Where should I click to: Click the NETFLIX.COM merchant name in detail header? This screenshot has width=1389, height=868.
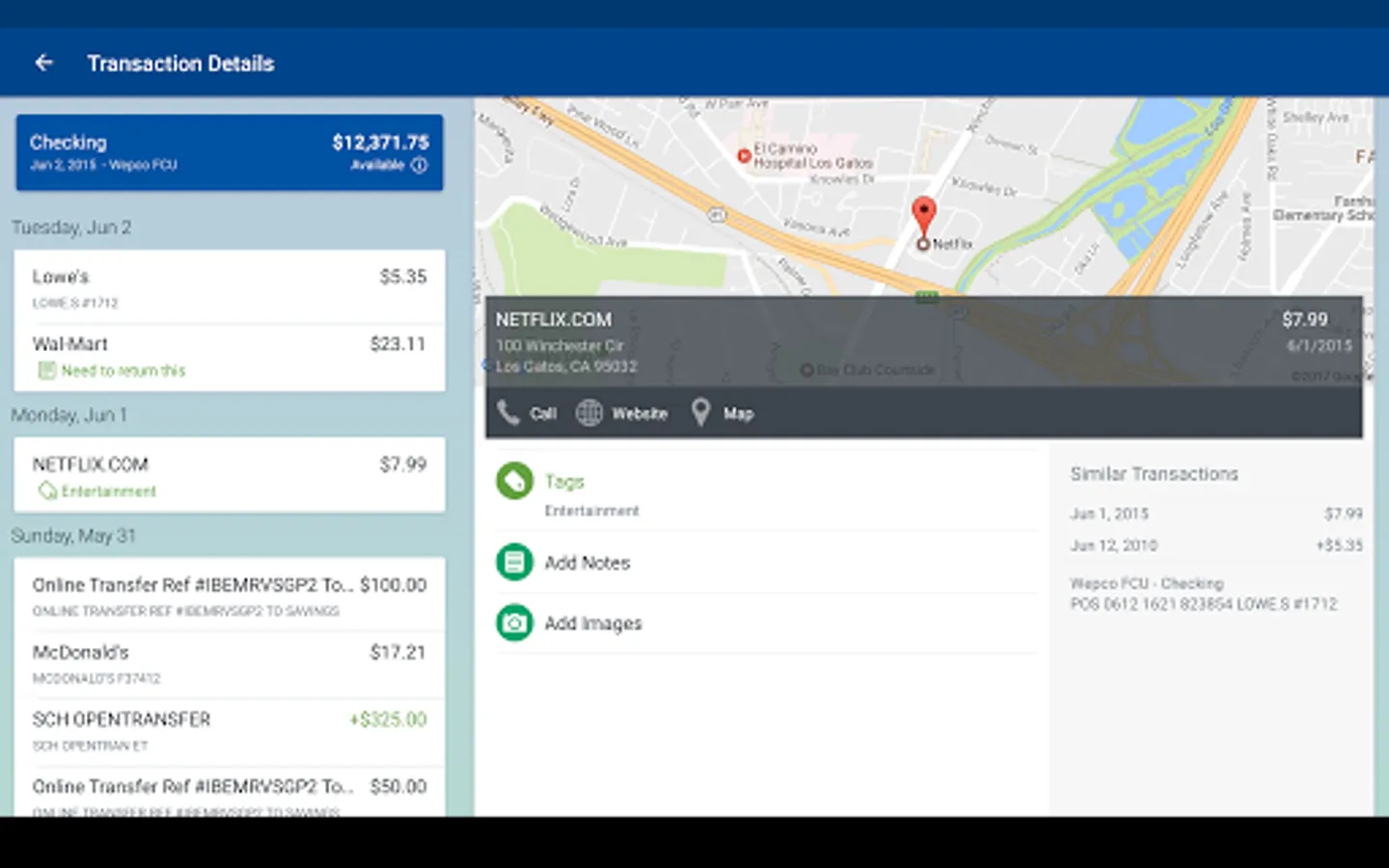(x=554, y=319)
